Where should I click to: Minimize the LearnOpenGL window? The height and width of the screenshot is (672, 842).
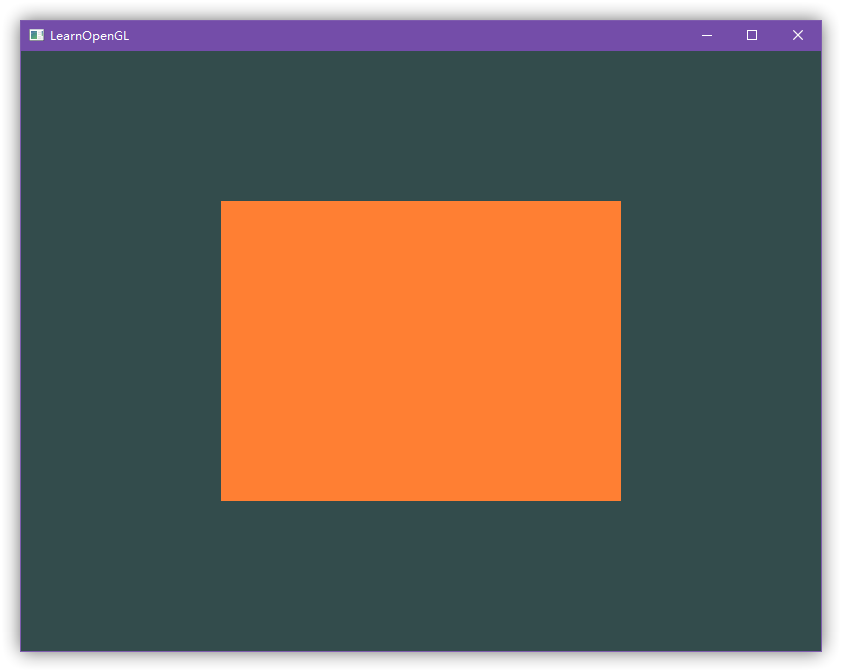(x=707, y=35)
